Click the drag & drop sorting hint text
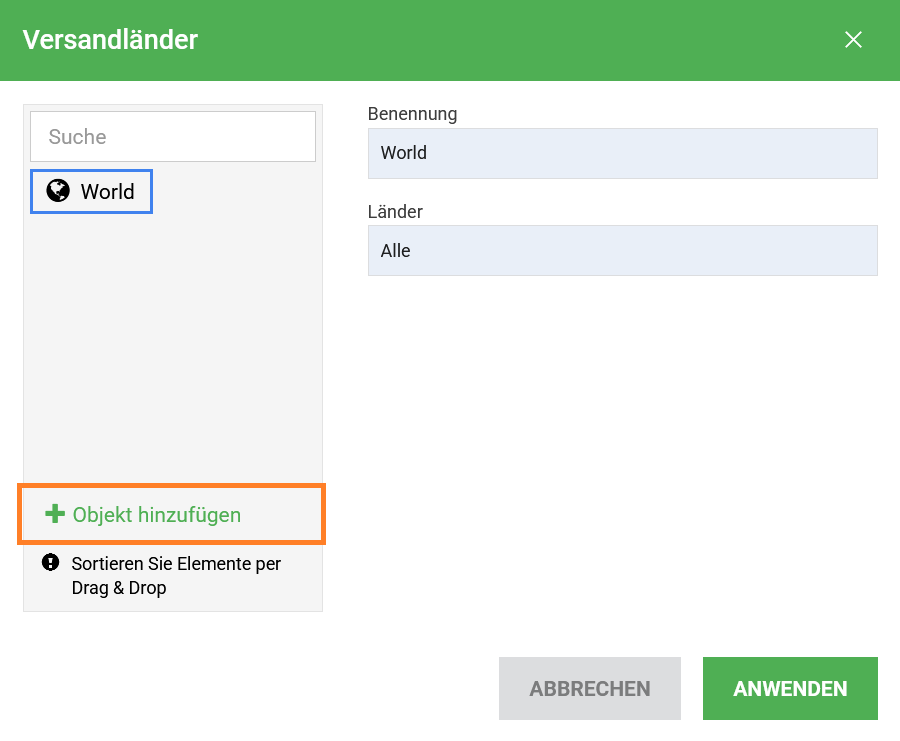 click(x=176, y=576)
